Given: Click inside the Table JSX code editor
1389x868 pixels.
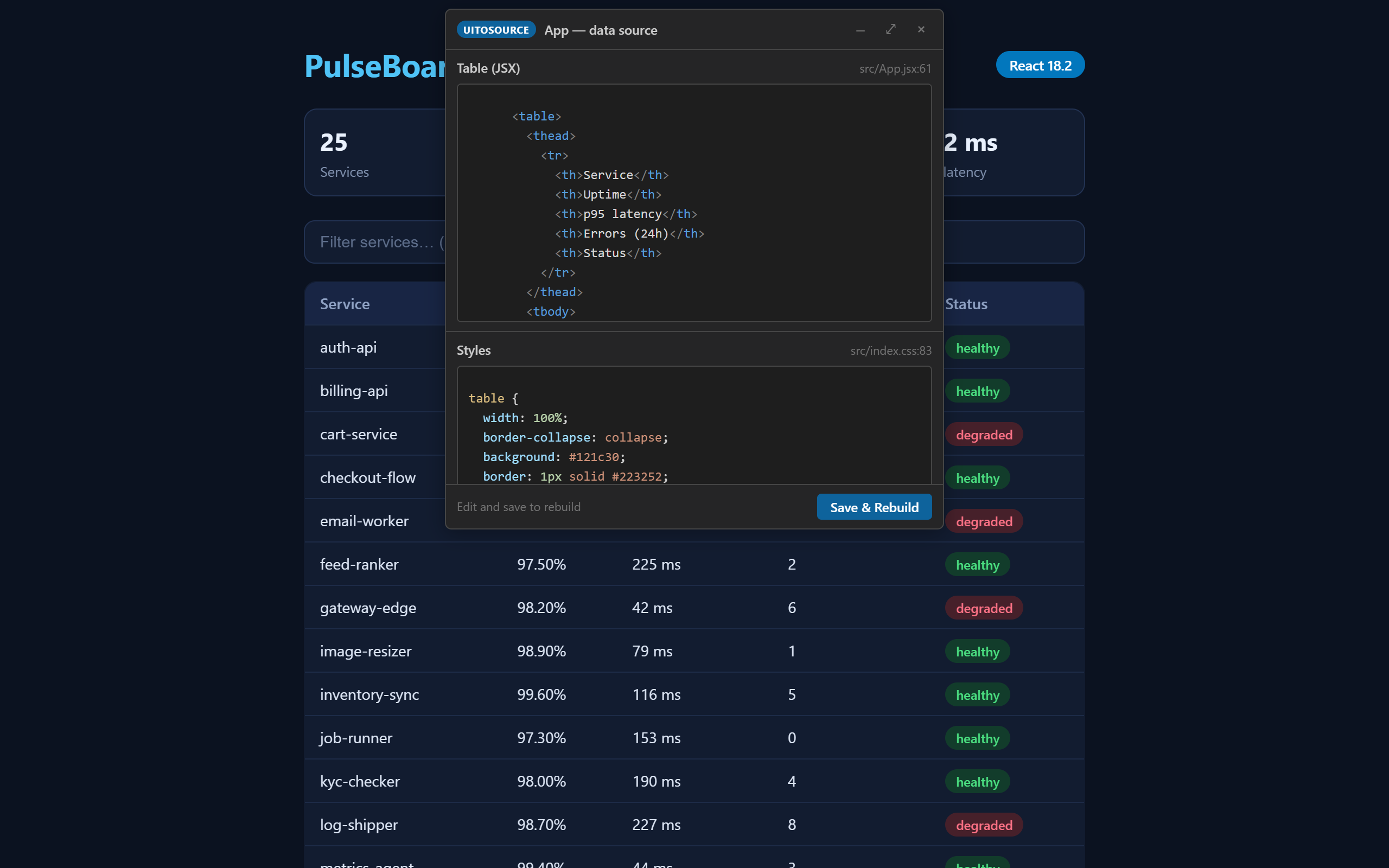Looking at the screenshot, I should (x=694, y=203).
